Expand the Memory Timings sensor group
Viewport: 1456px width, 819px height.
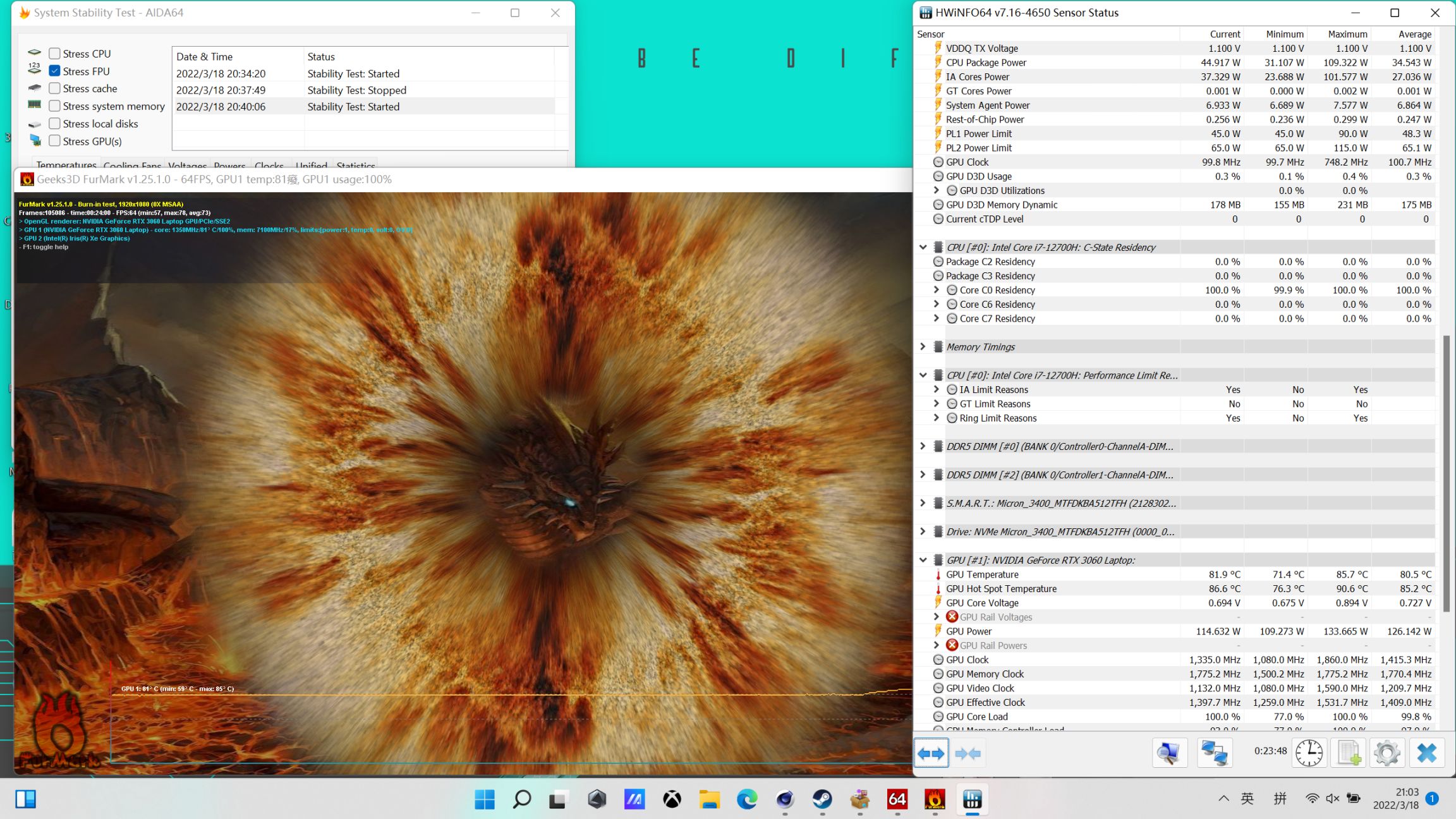(x=923, y=347)
